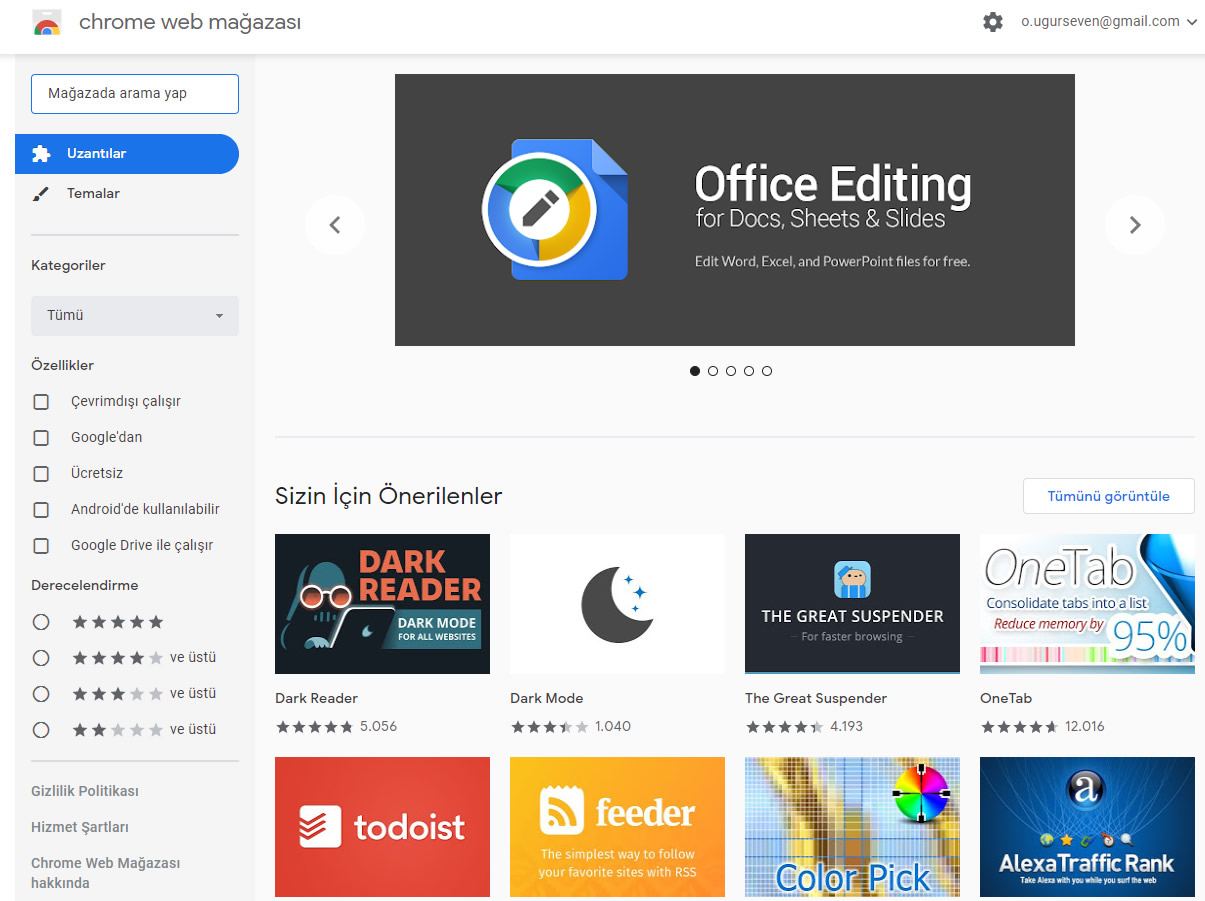Enable Google Drive ile çalışır filter

click(x=41, y=546)
